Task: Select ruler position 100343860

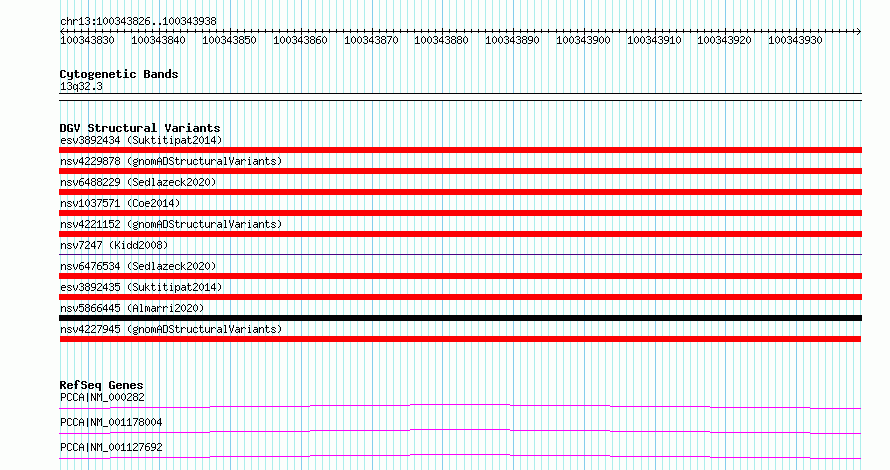Action: [x=300, y=40]
